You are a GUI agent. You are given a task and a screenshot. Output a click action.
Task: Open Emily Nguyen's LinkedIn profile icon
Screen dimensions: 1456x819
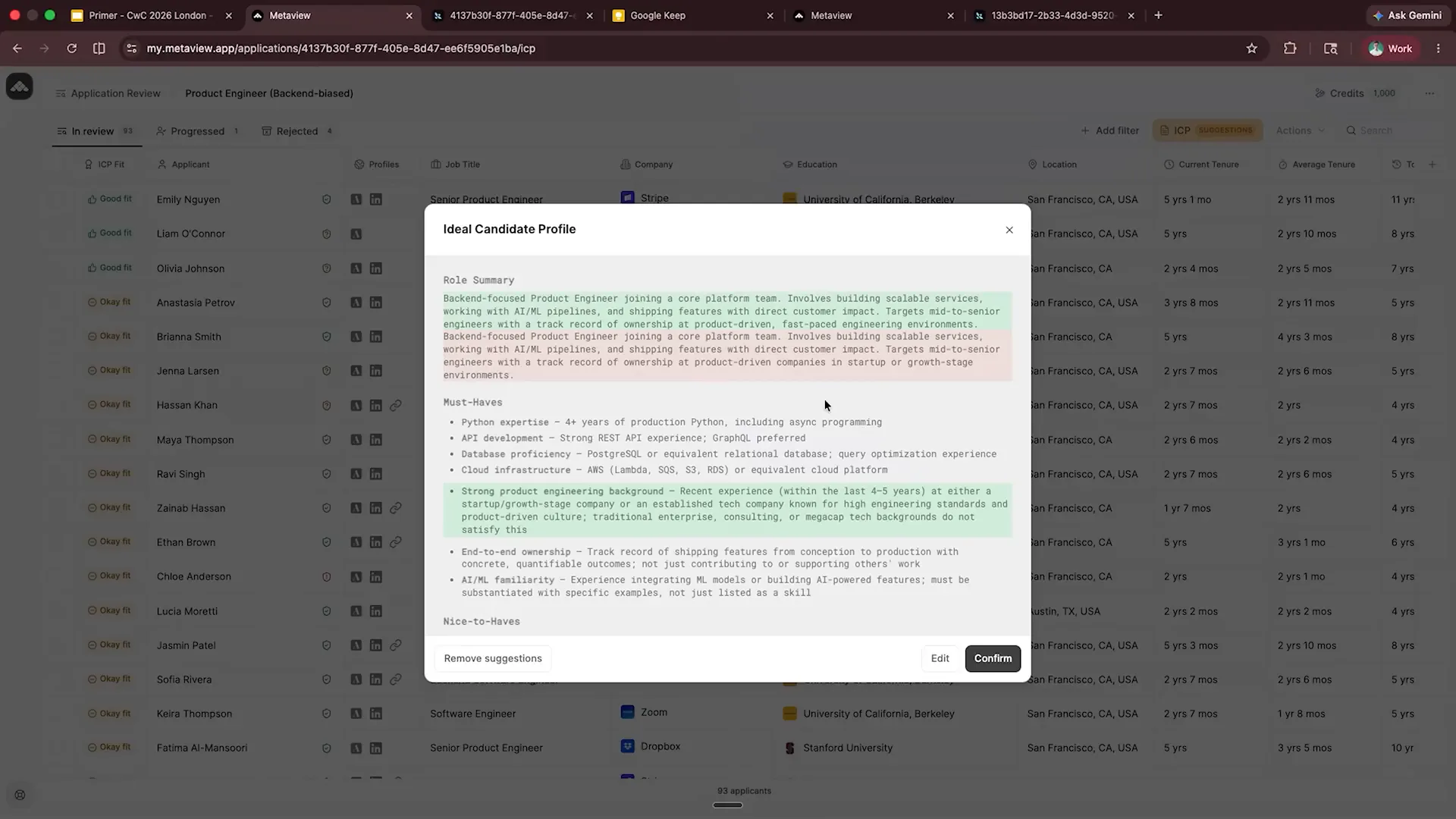click(x=375, y=199)
